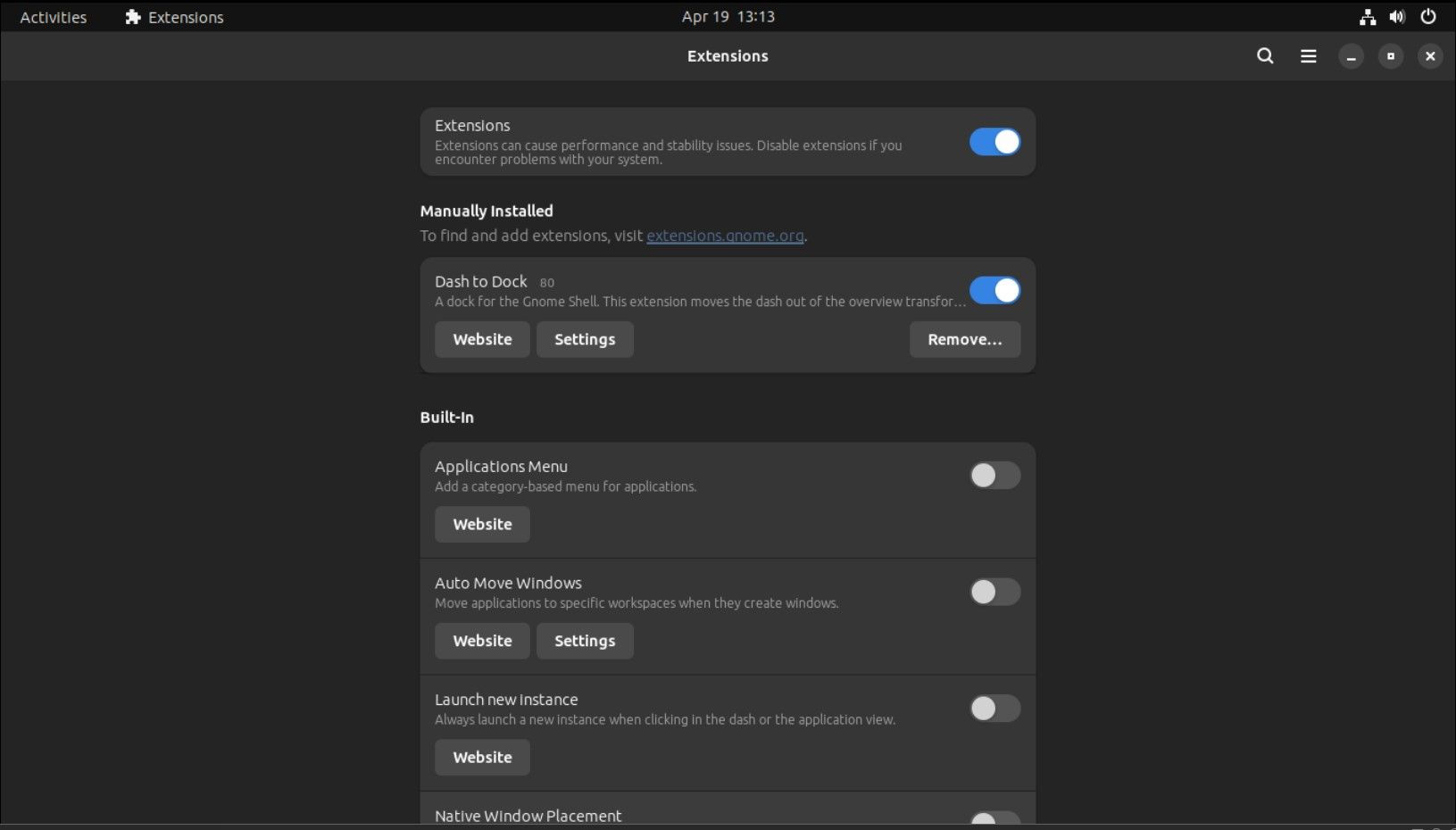
Task: Click the Extensions app menu label
Action: click(185, 16)
